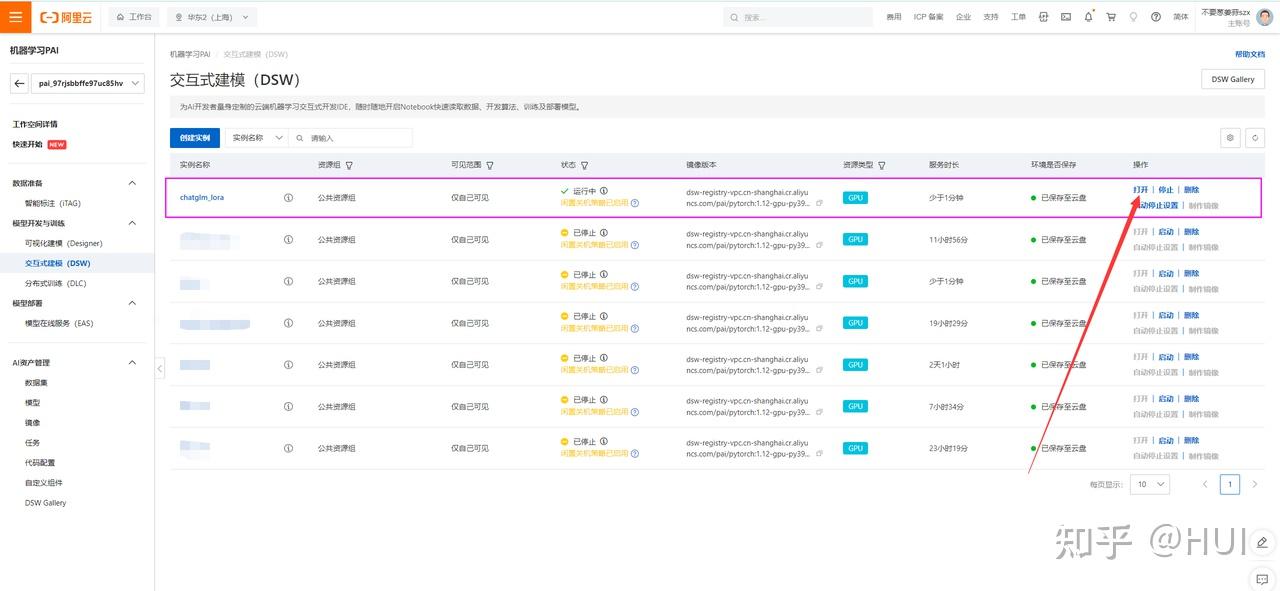The image size is (1280, 591).
Task: Open 工作台 in top bar
Action: (133, 17)
